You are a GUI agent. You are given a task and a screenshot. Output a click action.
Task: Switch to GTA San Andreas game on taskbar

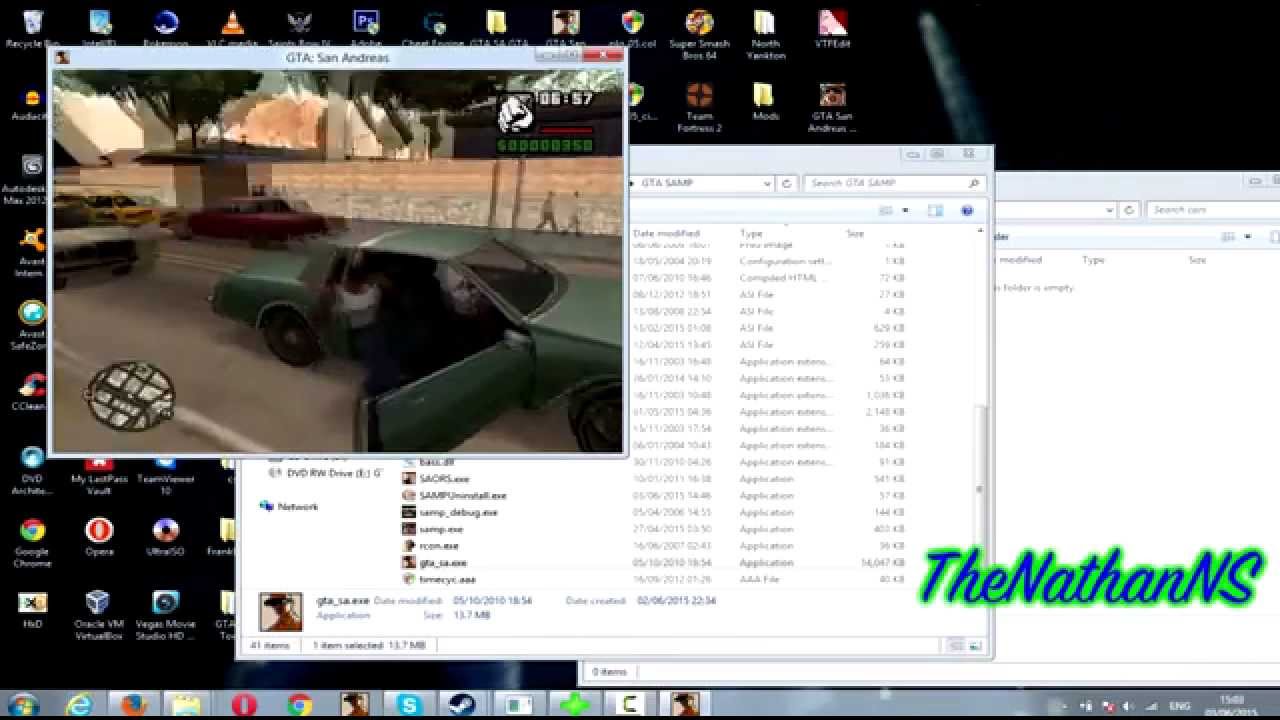tap(685, 704)
